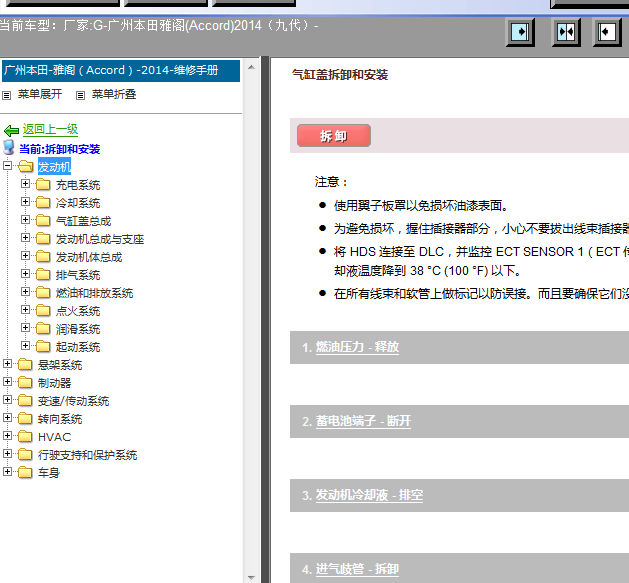Click the right-arrow panel layout icon
This screenshot has height=583, width=629.
pyautogui.click(x=520, y=32)
